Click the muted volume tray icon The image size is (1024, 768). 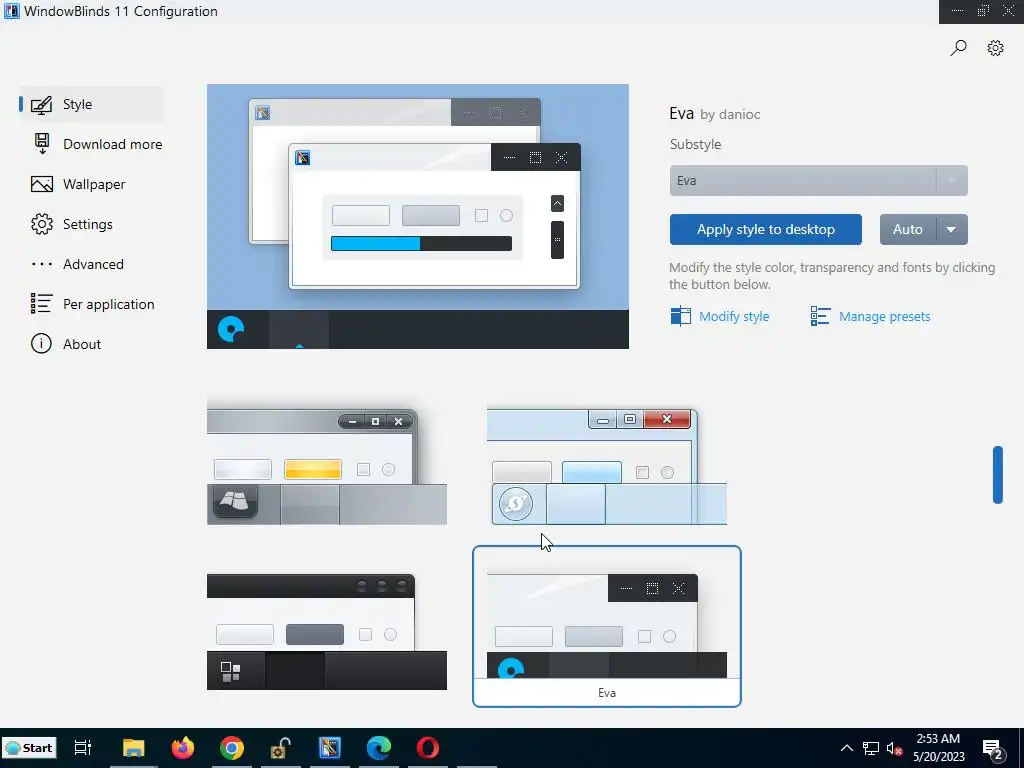[895, 748]
